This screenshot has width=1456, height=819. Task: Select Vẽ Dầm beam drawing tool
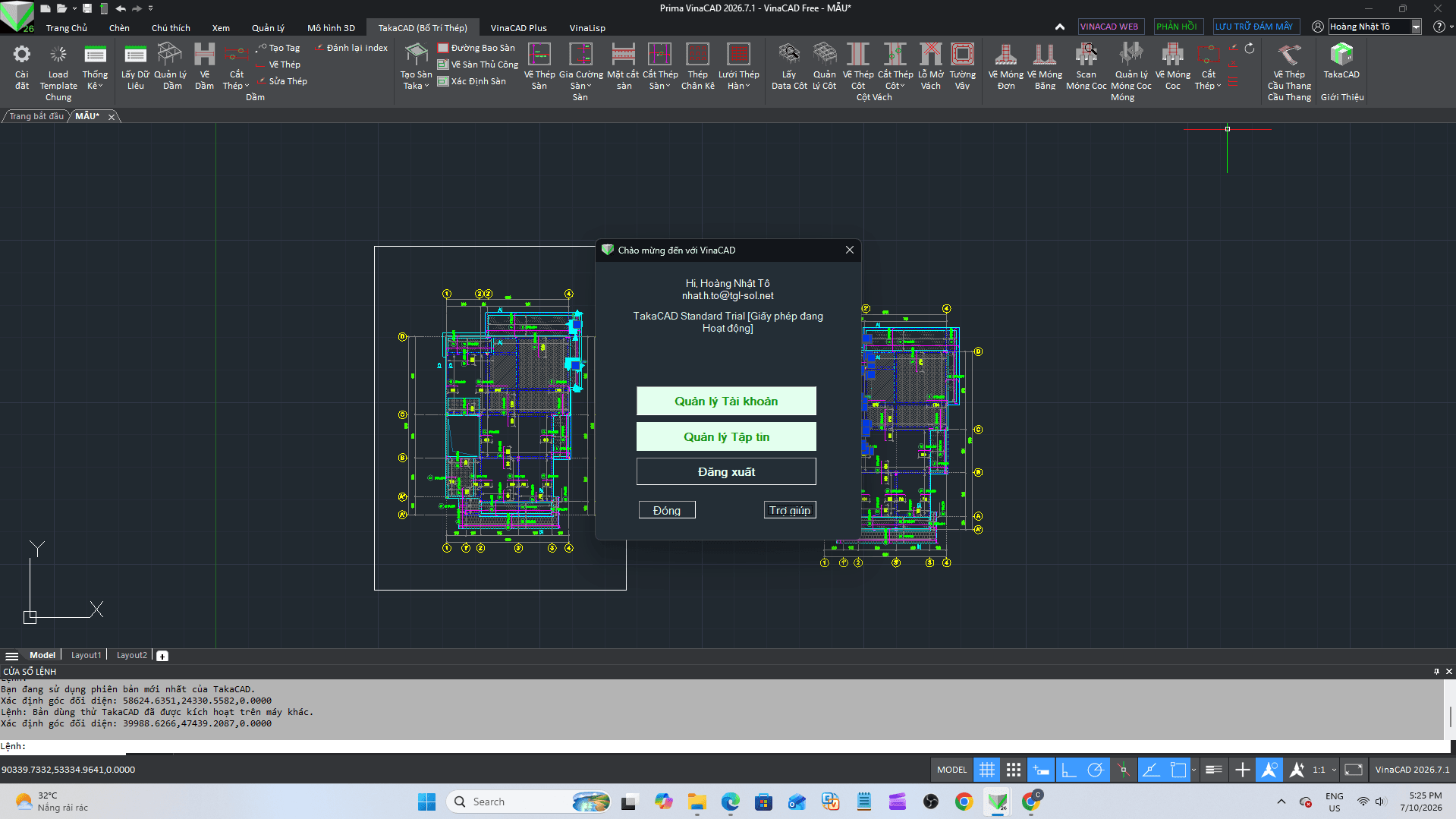point(204,67)
